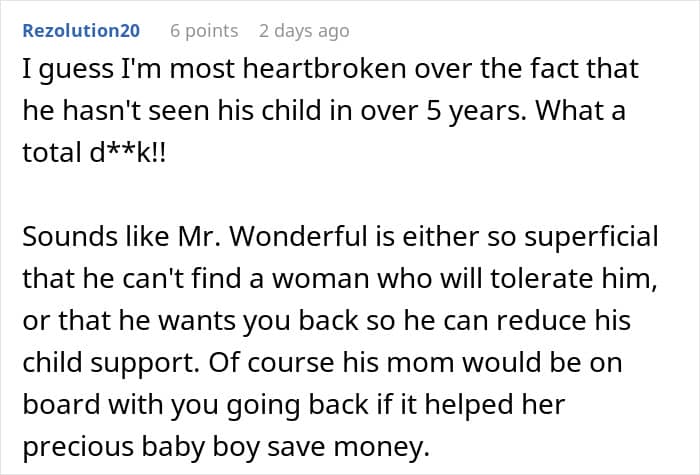Click the opening words "I guess I'm"
This screenshot has width=700, height=475.
[80, 71]
